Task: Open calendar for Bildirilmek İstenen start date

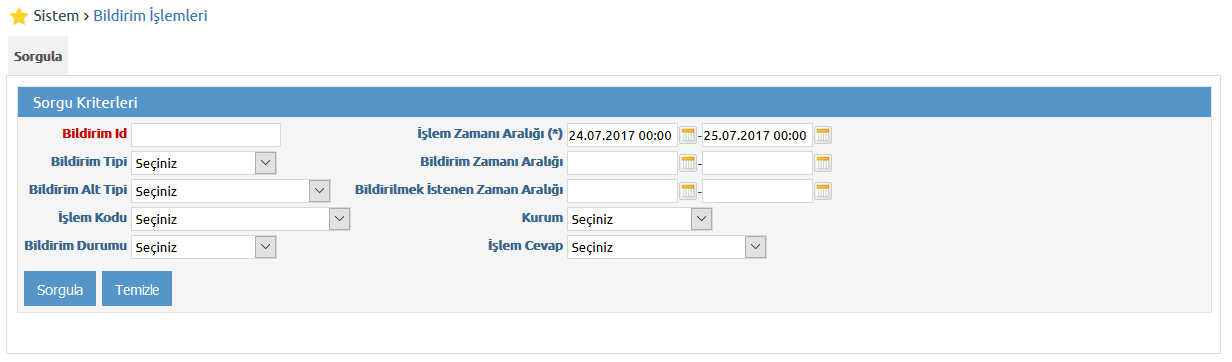Action: [688, 191]
